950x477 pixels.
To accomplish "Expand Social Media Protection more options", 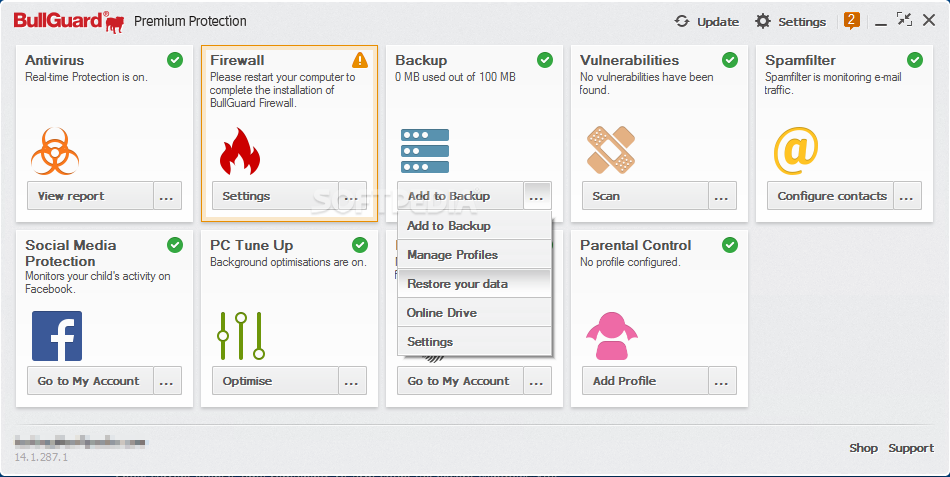I will [x=167, y=381].
